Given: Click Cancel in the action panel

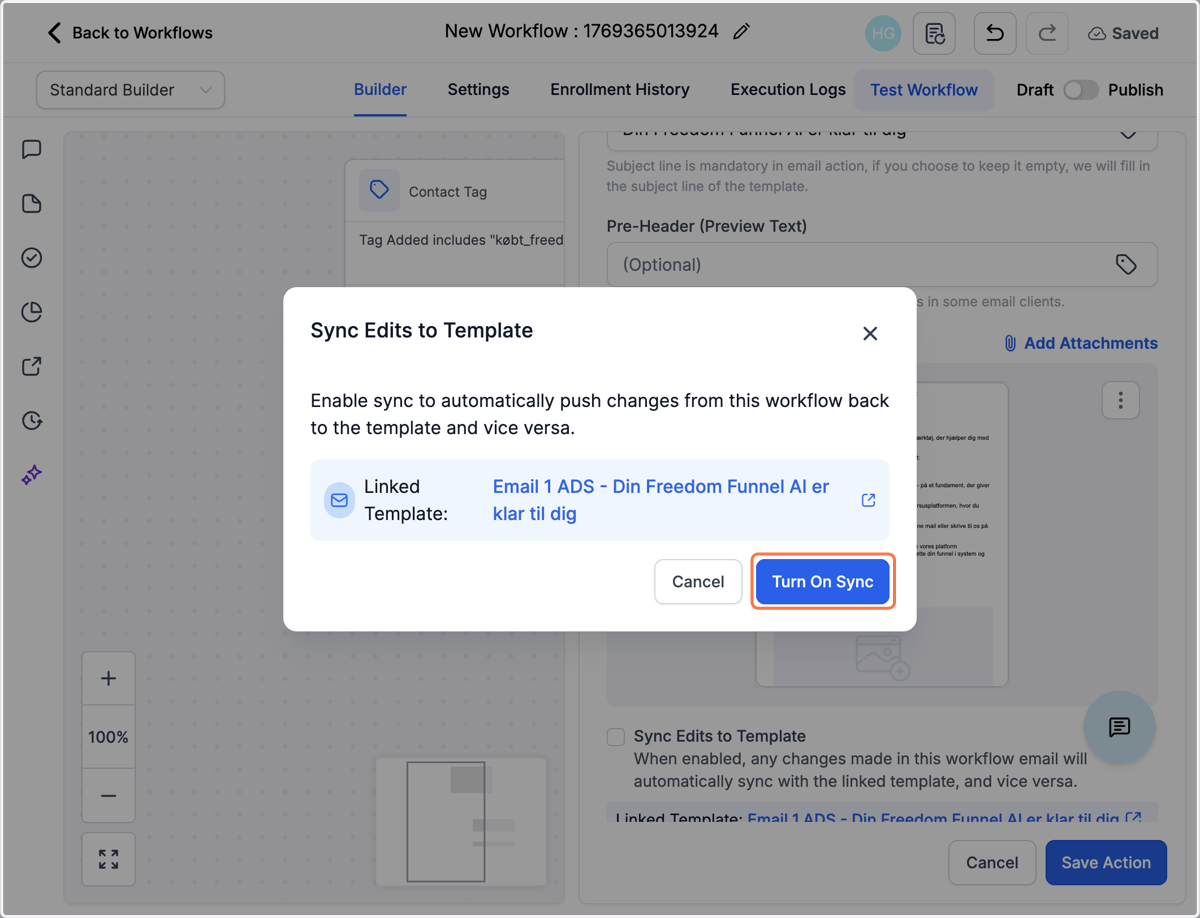Looking at the screenshot, I should (x=992, y=862).
